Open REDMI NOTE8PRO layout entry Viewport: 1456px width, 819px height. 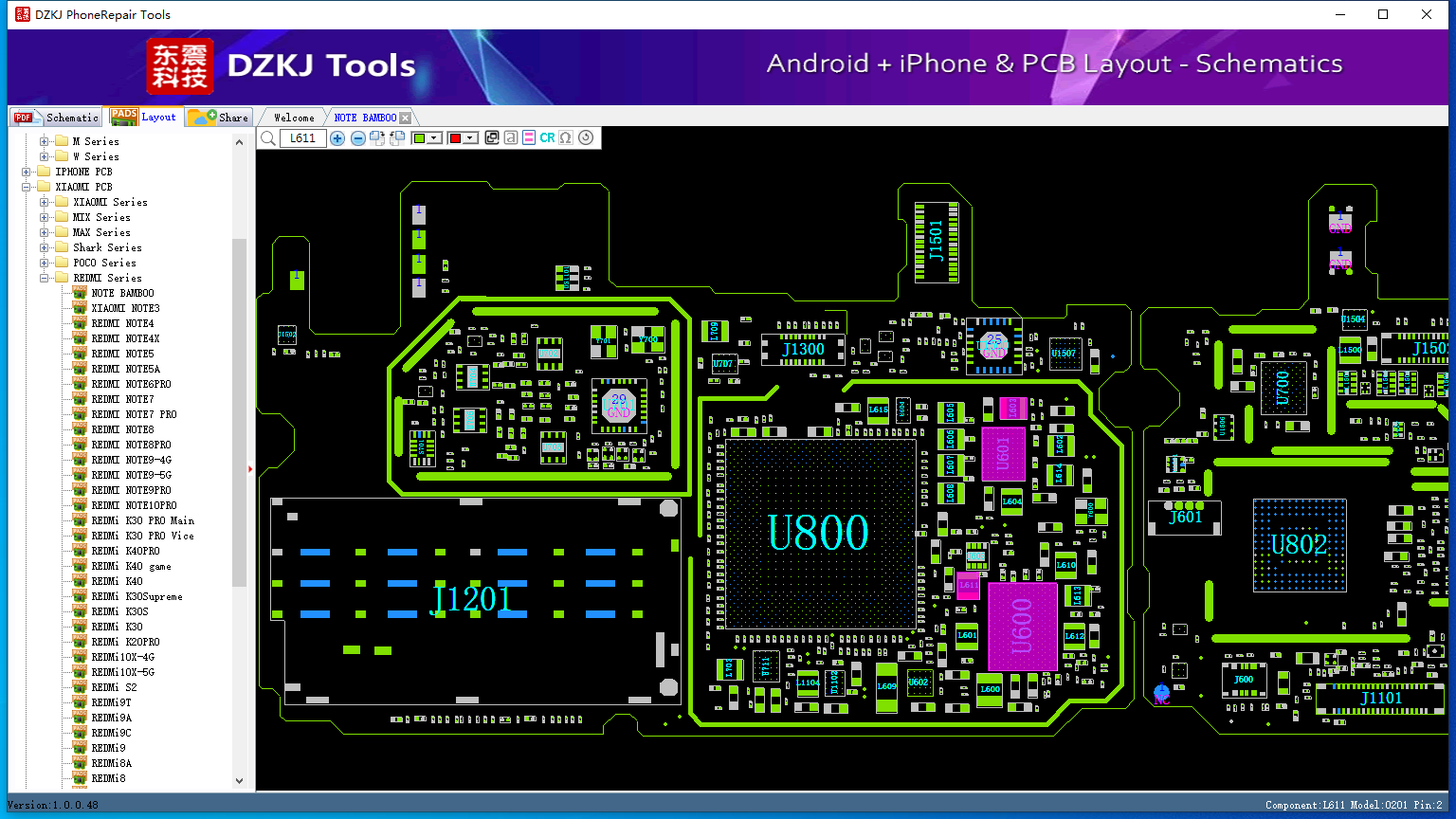tap(132, 445)
